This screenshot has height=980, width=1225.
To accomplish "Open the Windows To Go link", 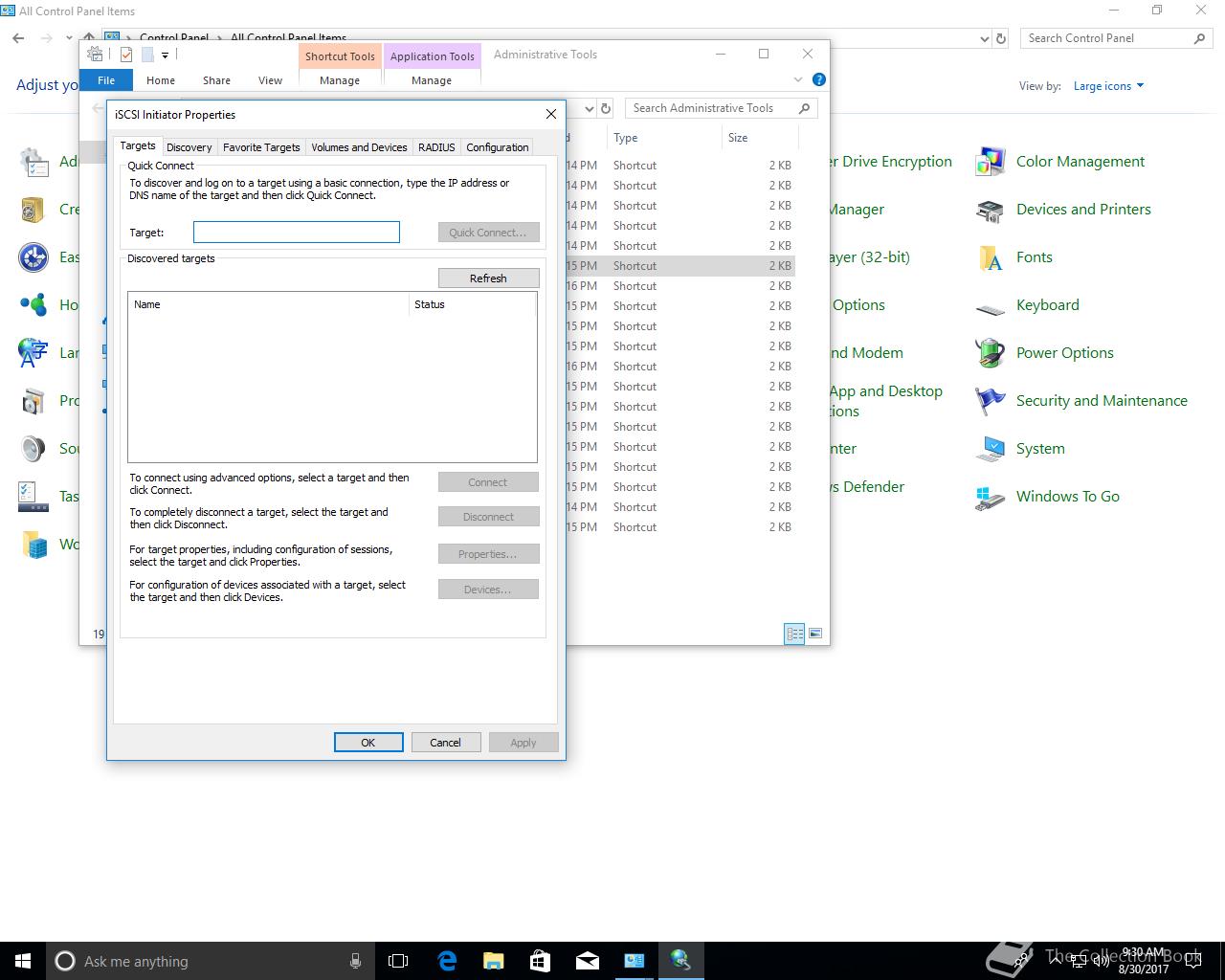I will click(x=1068, y=497).
